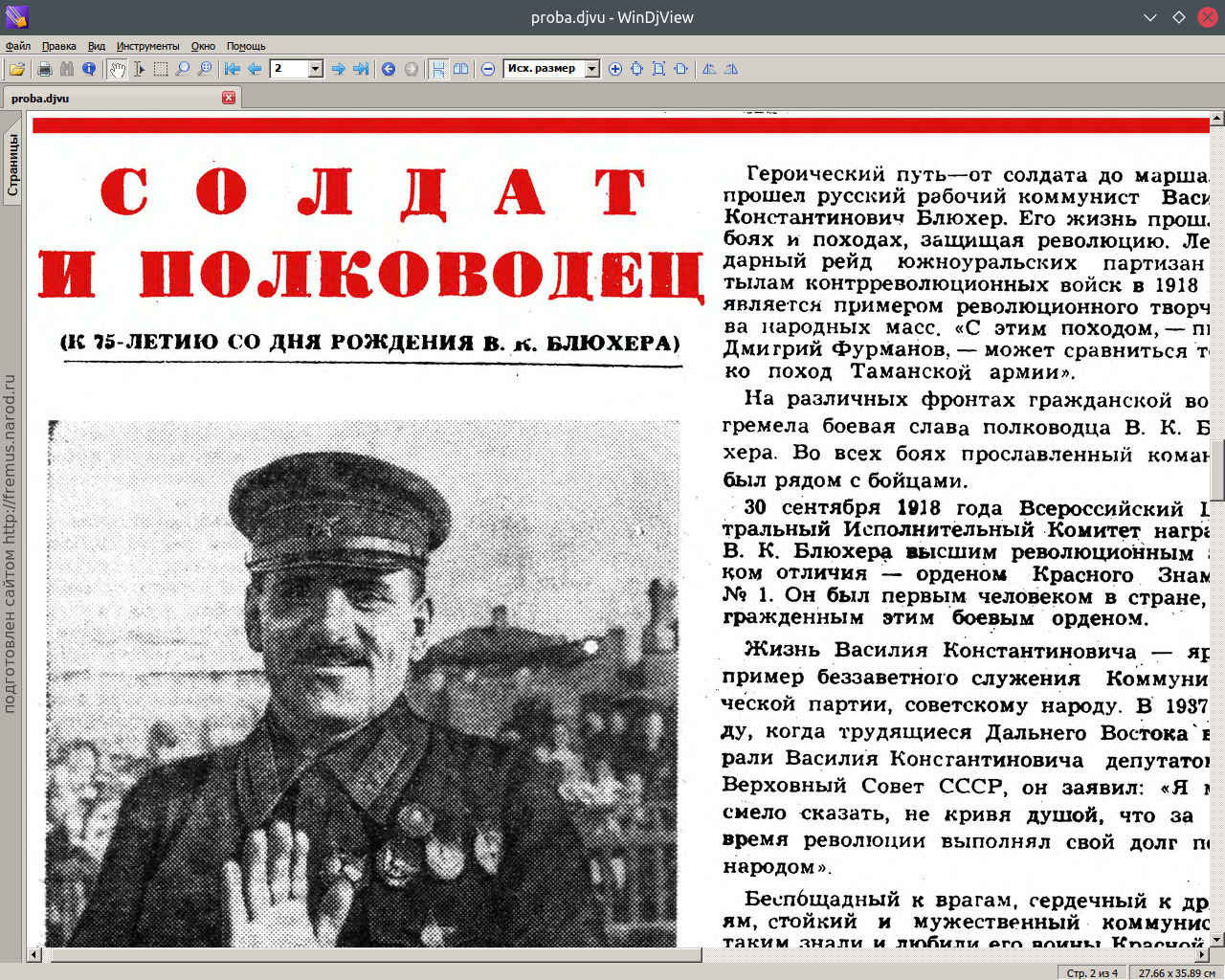Click the vertical scrollbar up arrow
1225x980 pixels.
tap(1217, 119)
